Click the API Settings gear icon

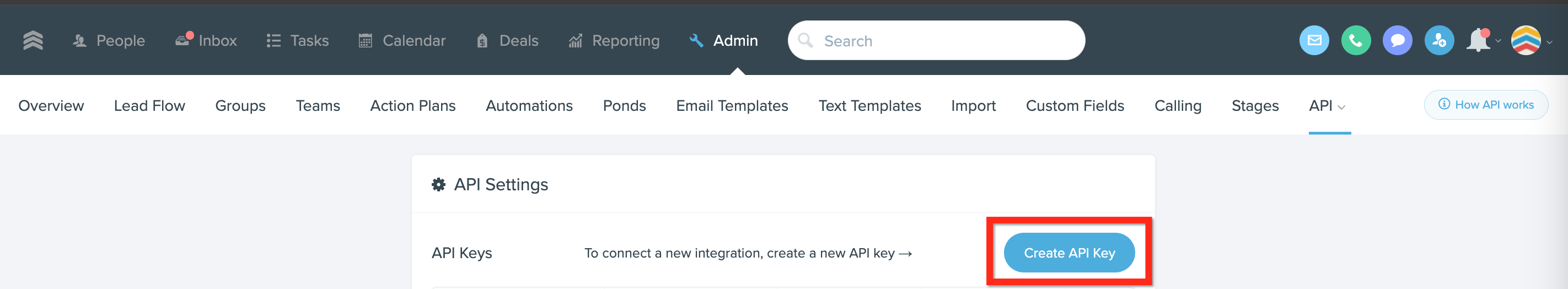click(x=438, y=184)
